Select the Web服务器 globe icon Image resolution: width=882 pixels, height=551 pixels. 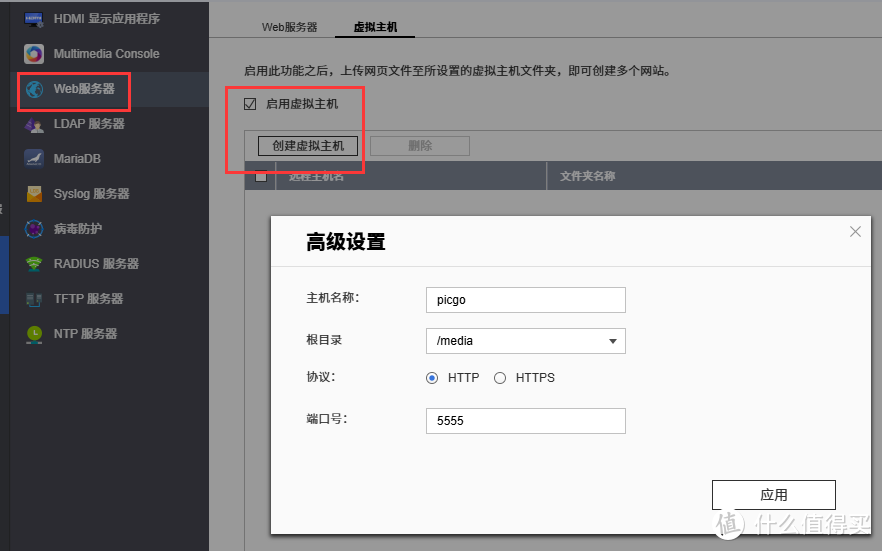[x=34, y=89]
